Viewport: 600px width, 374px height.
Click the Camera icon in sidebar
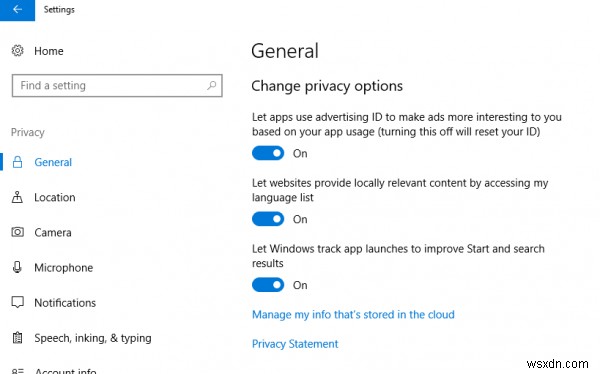tap(17, 232)
